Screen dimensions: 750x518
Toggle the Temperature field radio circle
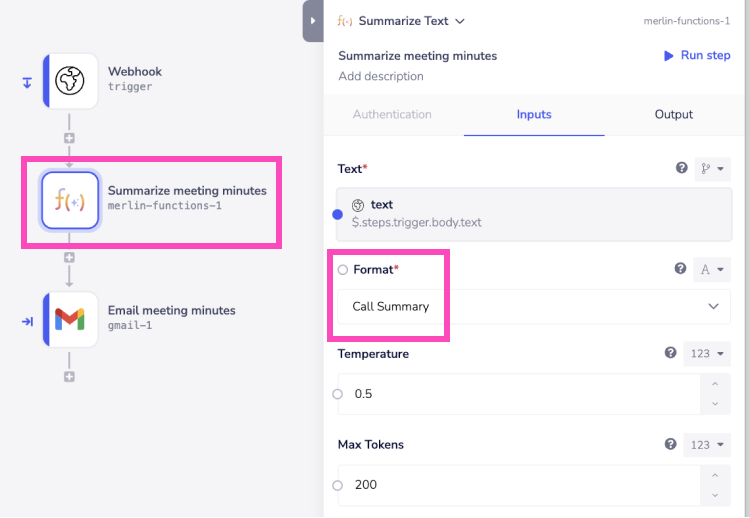(338, 394)
